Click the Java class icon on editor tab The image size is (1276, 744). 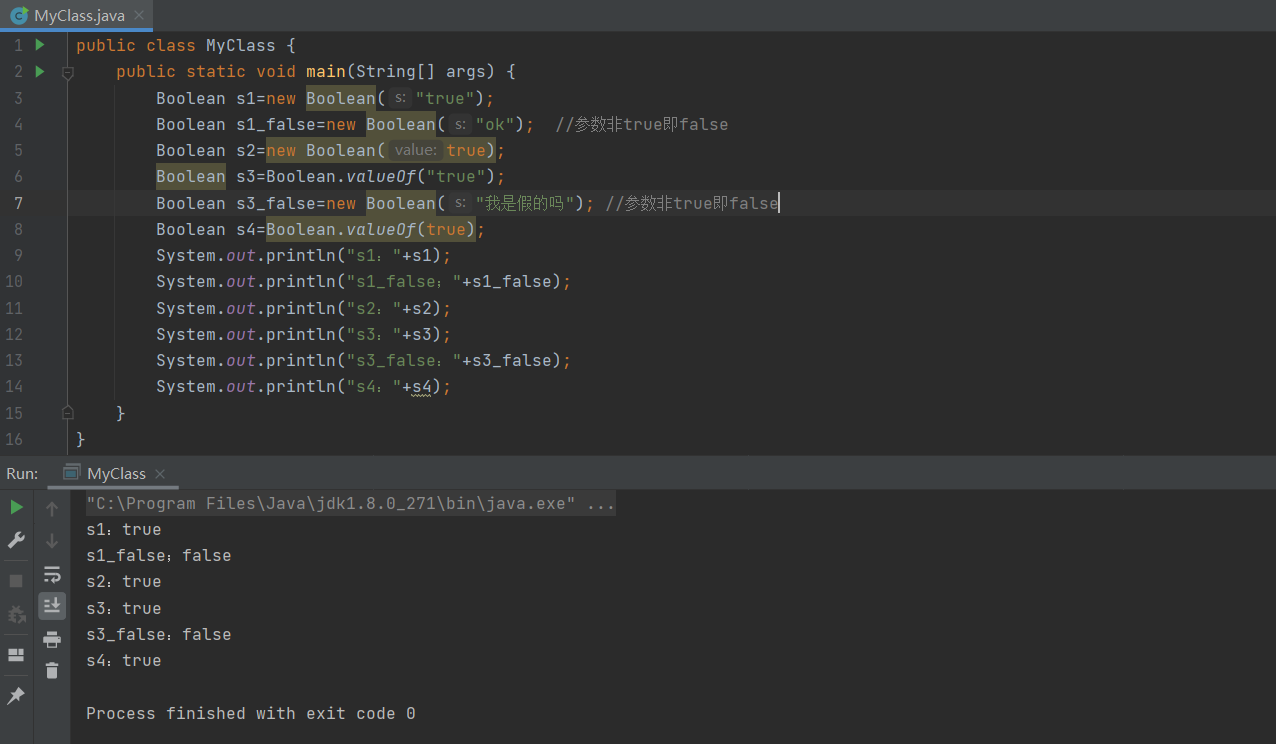(19, 15)
